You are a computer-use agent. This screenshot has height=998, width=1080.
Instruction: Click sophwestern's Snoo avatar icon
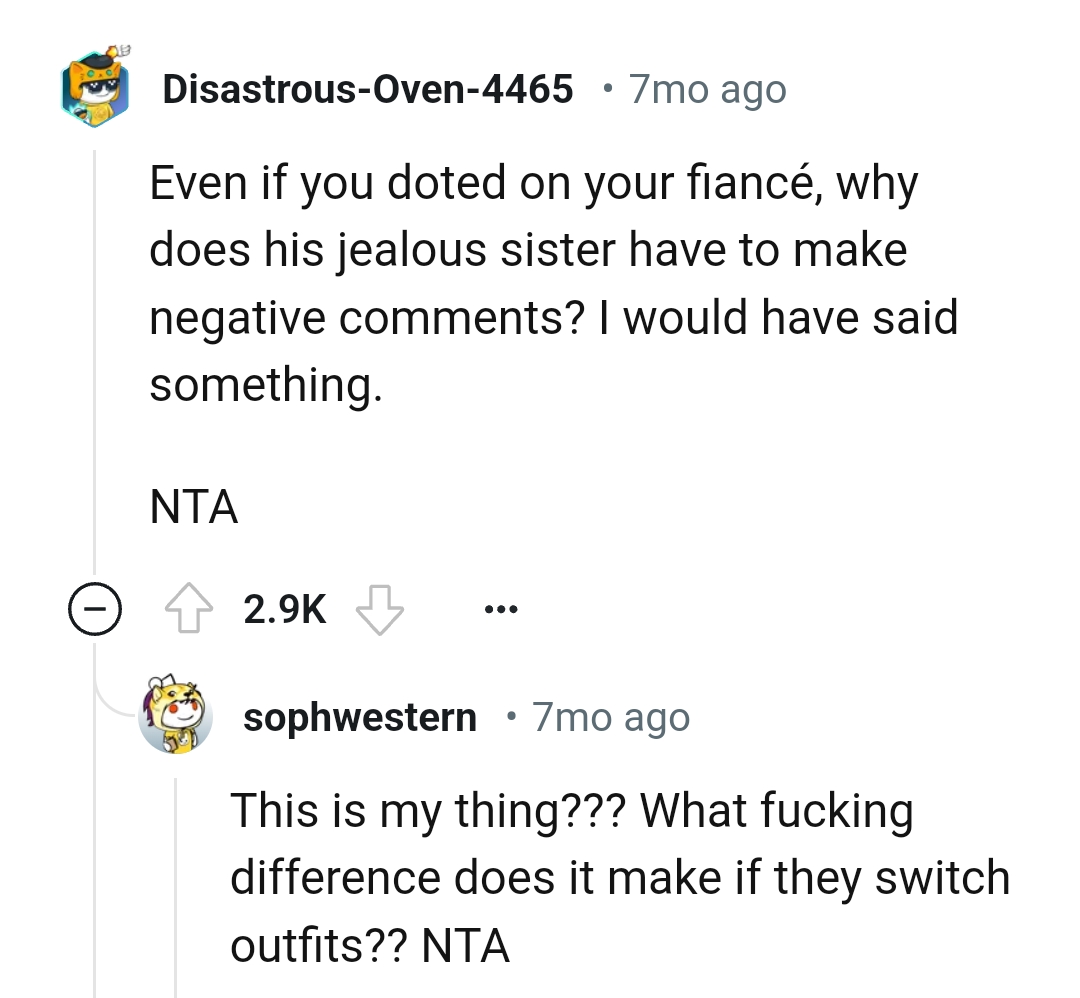(176, 714)
